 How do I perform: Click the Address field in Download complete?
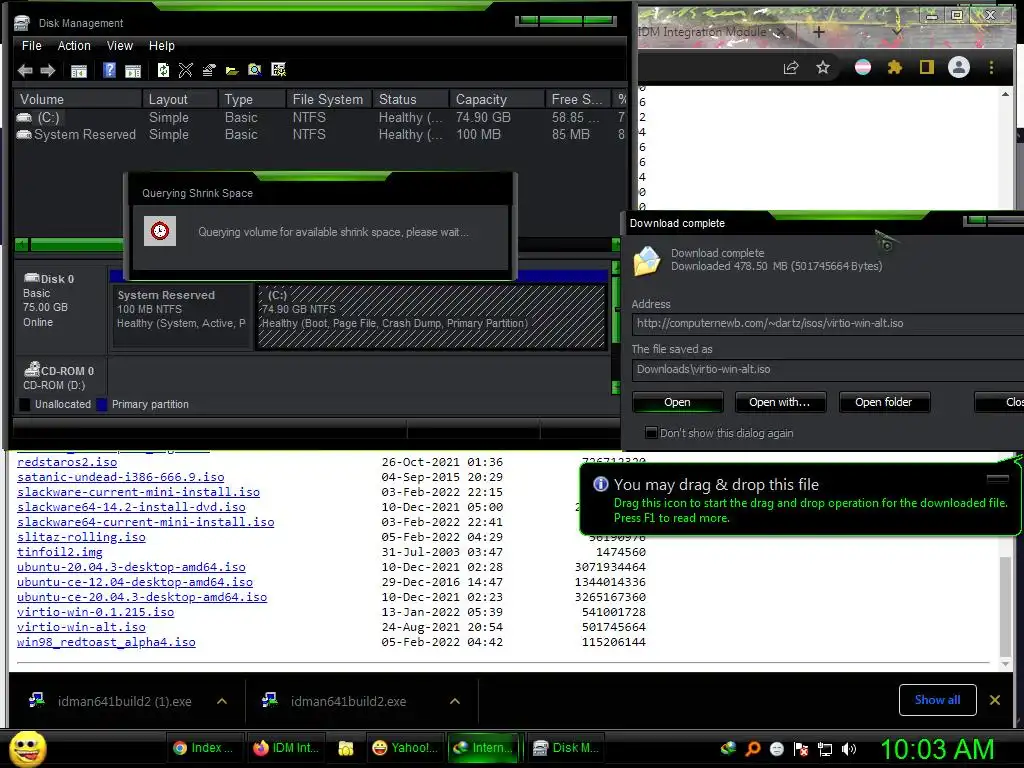pyautogui.click(x=828, y=323)
